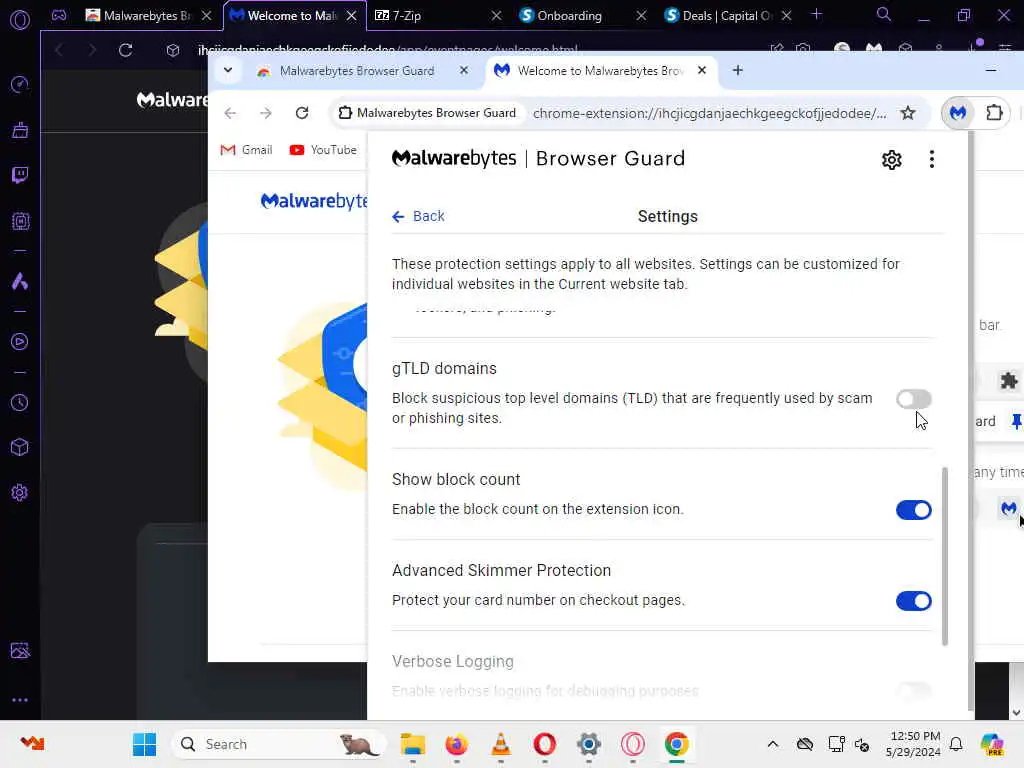Screen dimensions: 1024x768
Task: Open sidebar more options ellipsis
Action: 20,699
